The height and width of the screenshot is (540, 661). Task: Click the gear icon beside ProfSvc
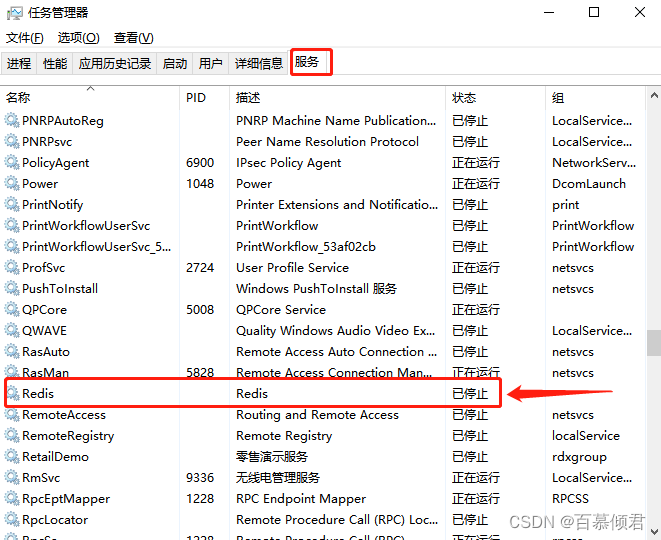(x=12, y=268)
